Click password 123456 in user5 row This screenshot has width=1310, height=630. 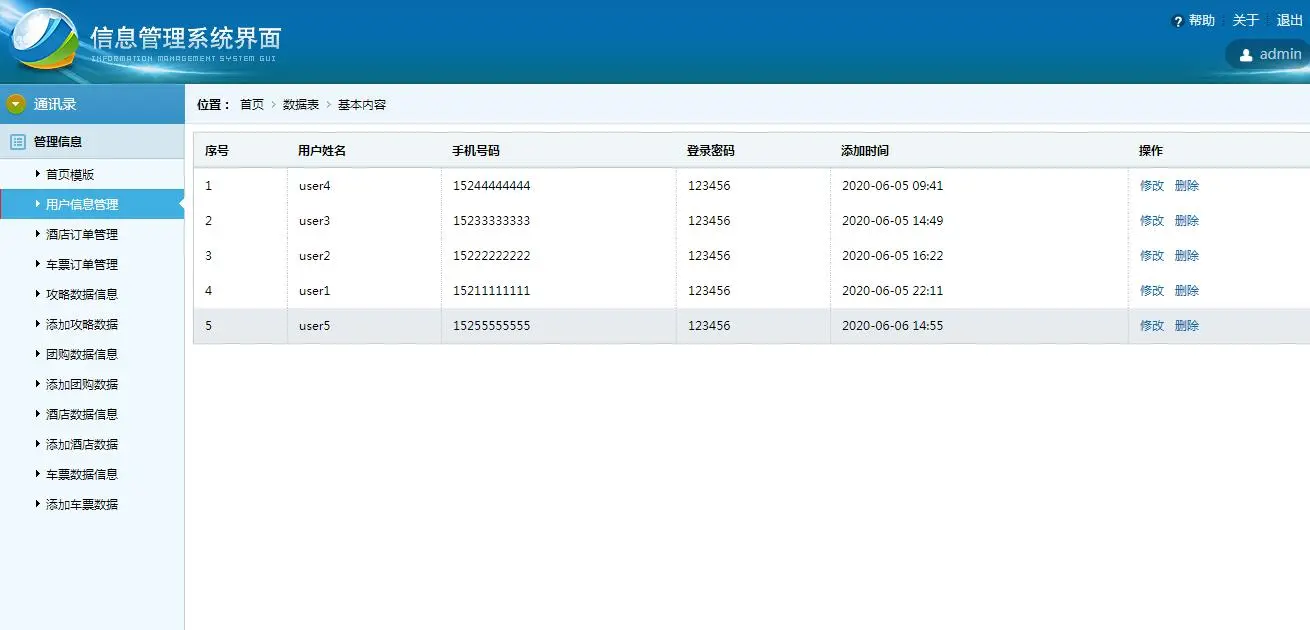[709, 325]
